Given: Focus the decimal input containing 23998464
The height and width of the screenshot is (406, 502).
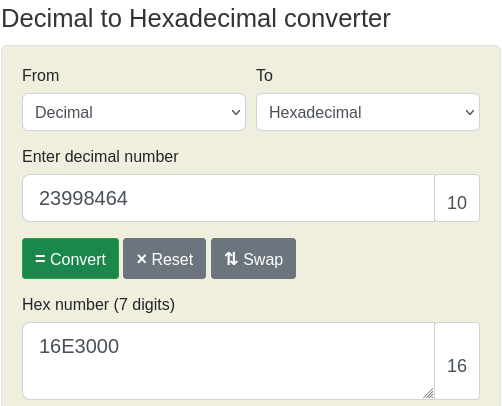Looking at the screenshot, I should pos(229,198).
